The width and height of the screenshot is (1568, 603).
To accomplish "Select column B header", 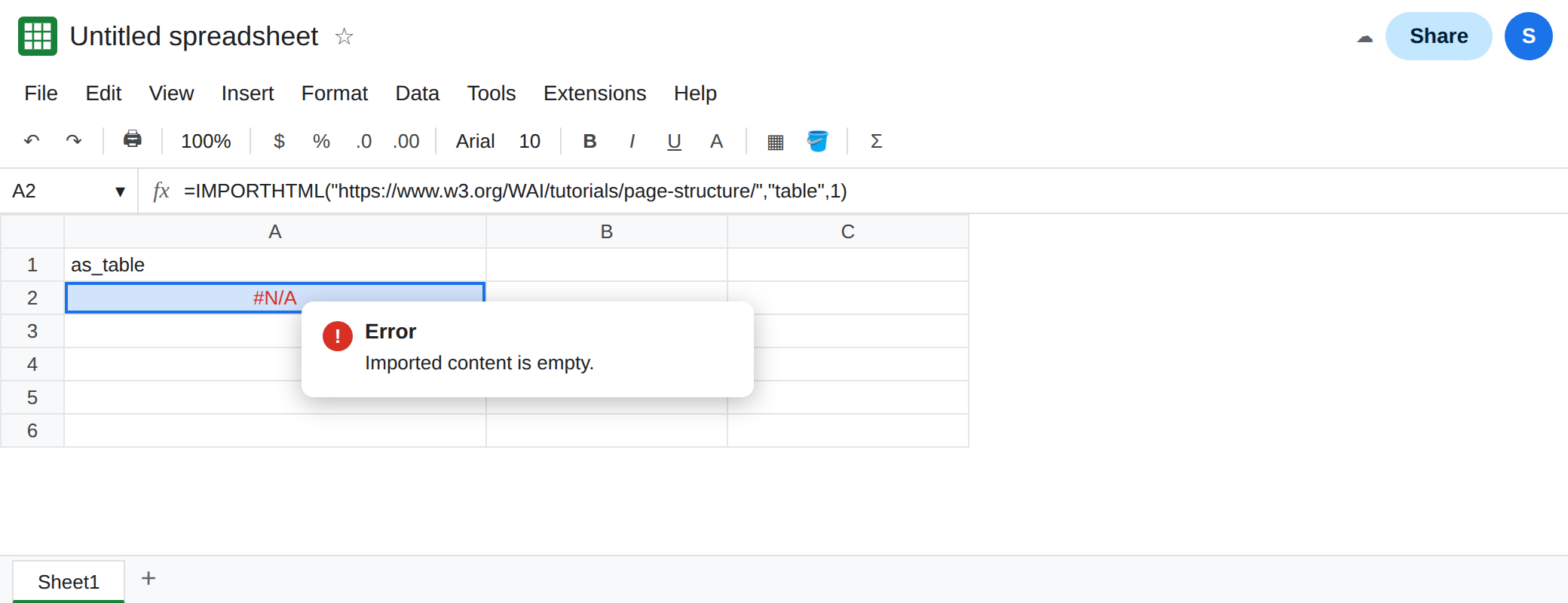I will (607, 231).
